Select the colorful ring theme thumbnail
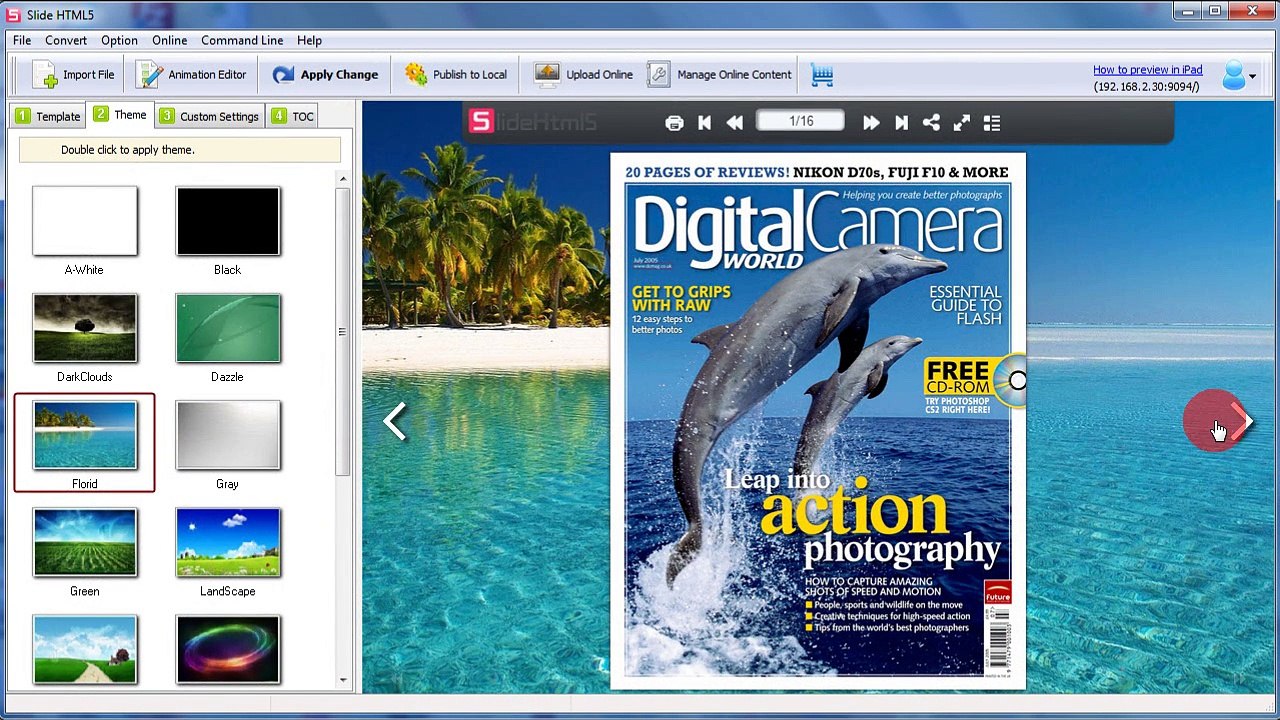Image resolution: width=1280 pixels, height=720 pixels. (228, 649)
